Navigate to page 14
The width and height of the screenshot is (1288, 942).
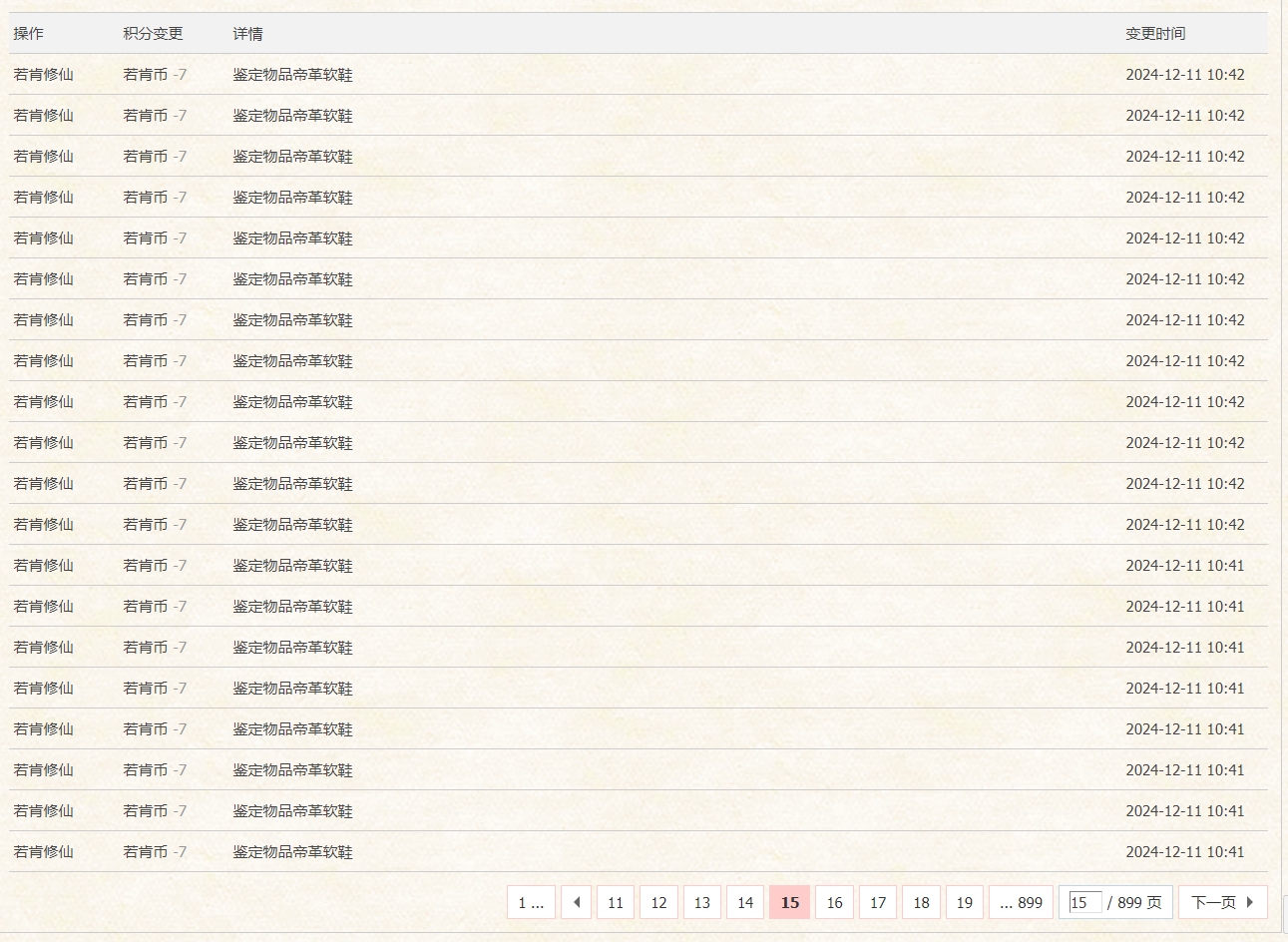click(x=745, y=902)
